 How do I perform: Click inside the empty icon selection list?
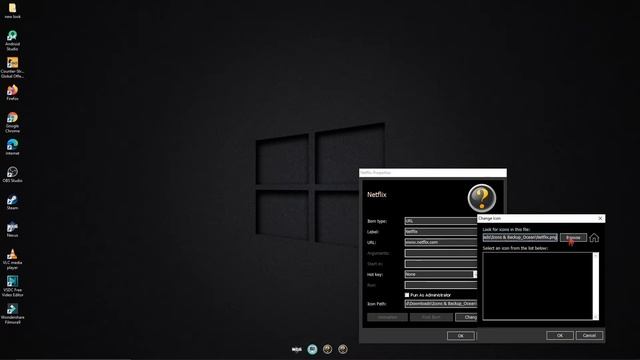538,286
